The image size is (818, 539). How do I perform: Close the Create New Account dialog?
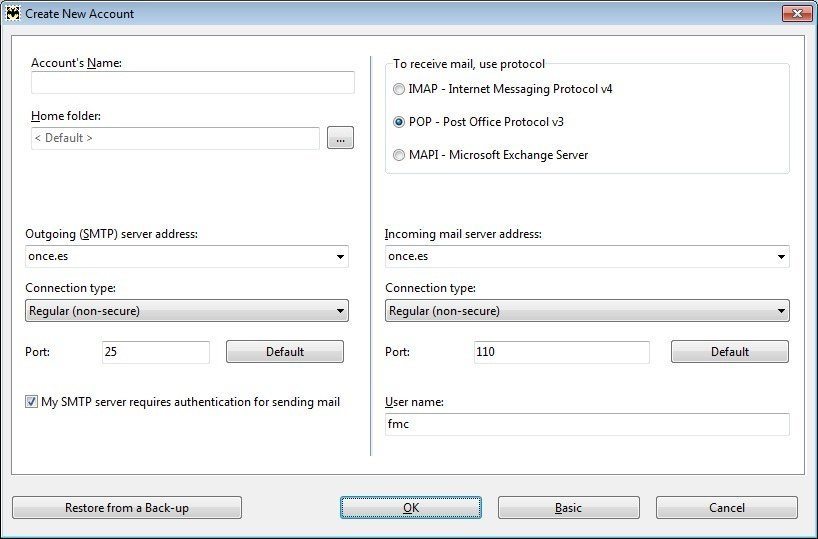(797, 14)
